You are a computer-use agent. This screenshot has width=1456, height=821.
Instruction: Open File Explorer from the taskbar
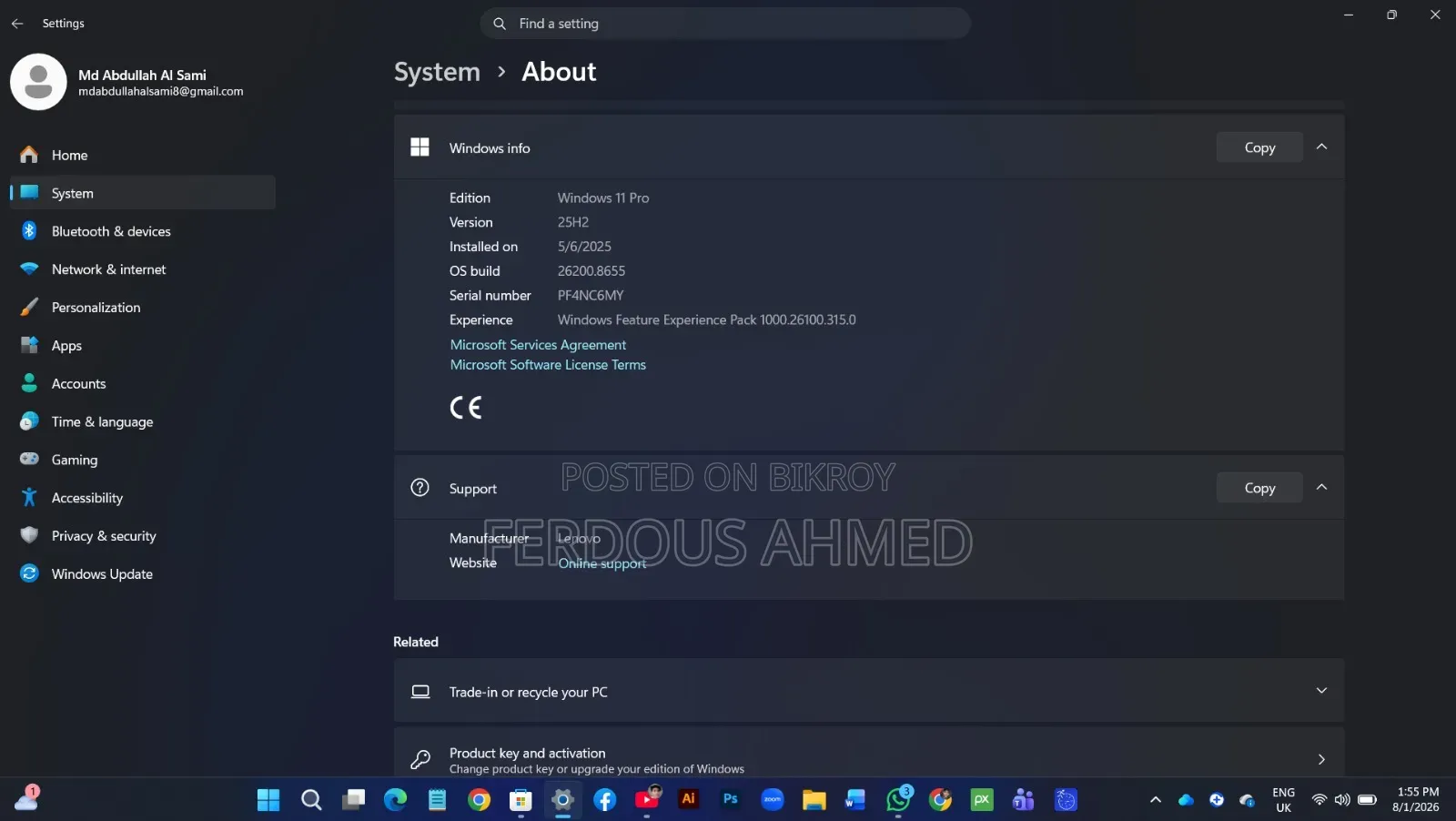(x=814, y=800)
